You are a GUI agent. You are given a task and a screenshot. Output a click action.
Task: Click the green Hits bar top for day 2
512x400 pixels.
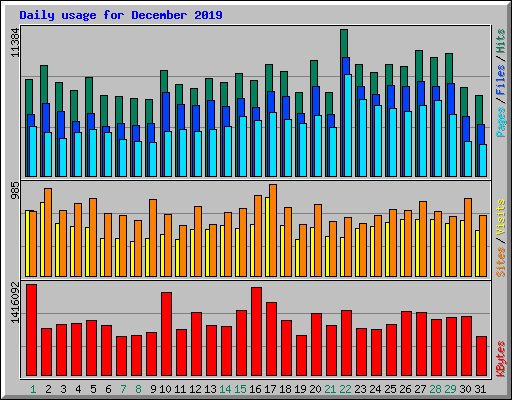44,84
